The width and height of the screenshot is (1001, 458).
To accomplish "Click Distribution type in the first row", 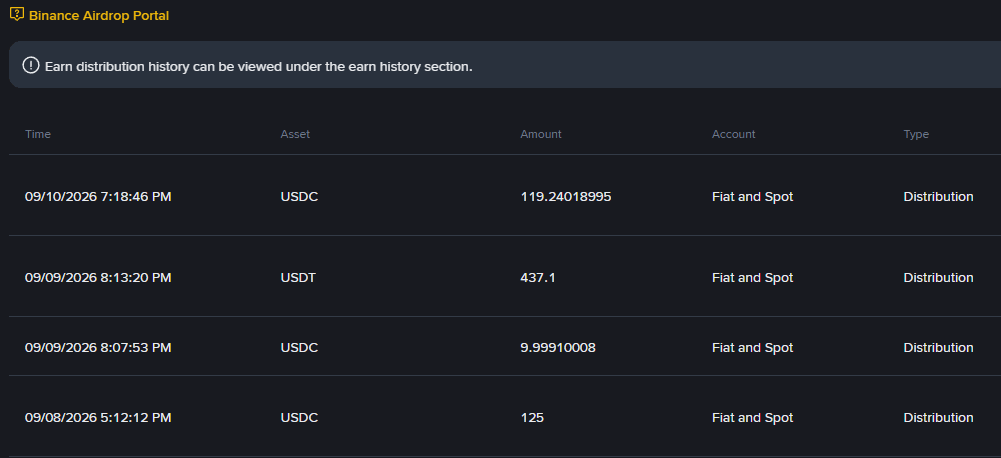I will tap(938, 197).
